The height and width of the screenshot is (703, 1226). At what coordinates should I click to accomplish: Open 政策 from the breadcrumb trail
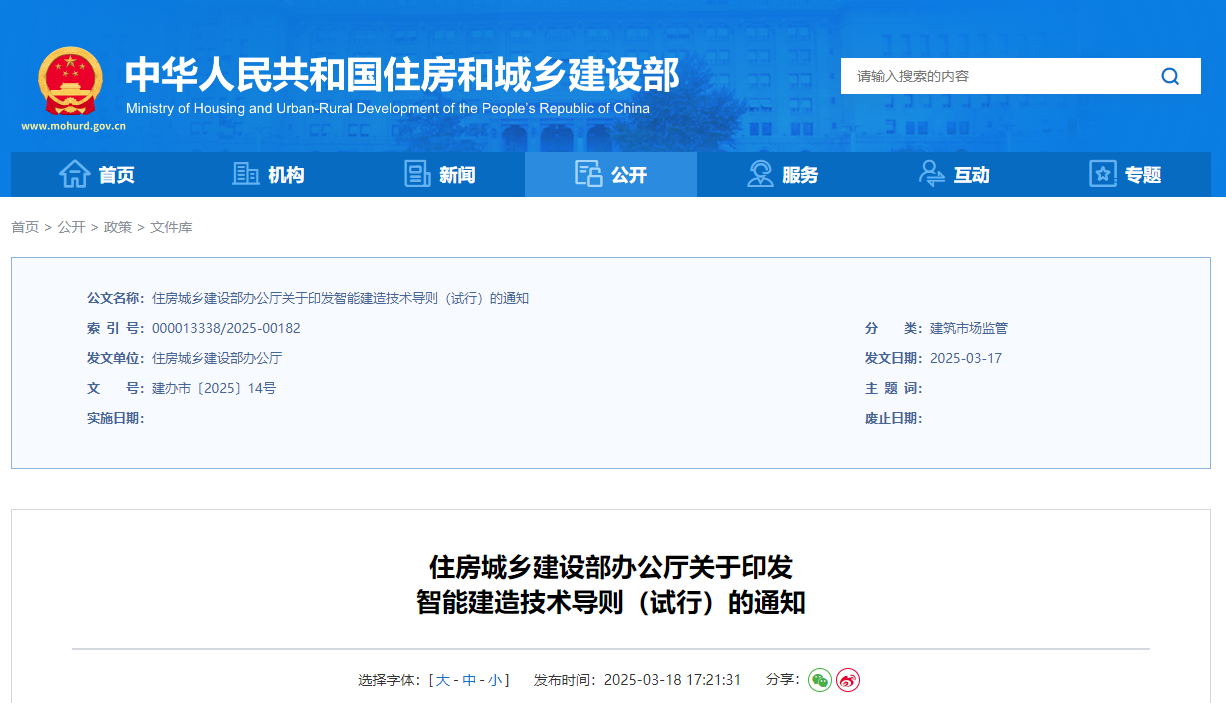pyautogui.click(x=117, y=227)
